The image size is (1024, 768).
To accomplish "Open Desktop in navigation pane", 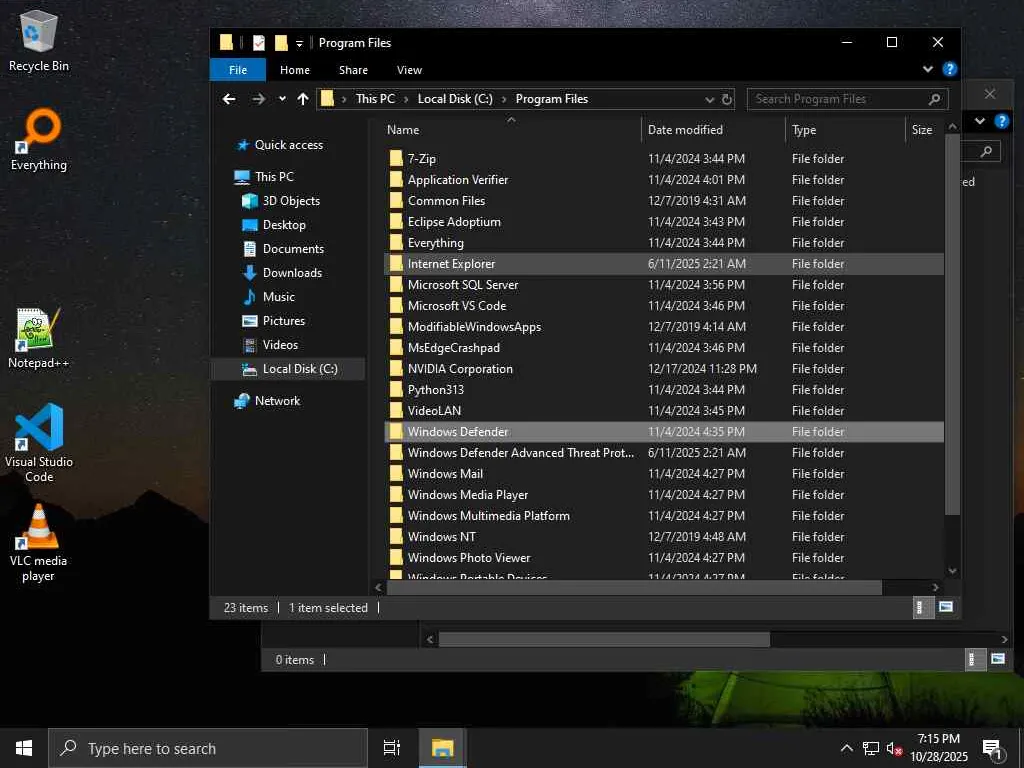I will tap(284, 225).
